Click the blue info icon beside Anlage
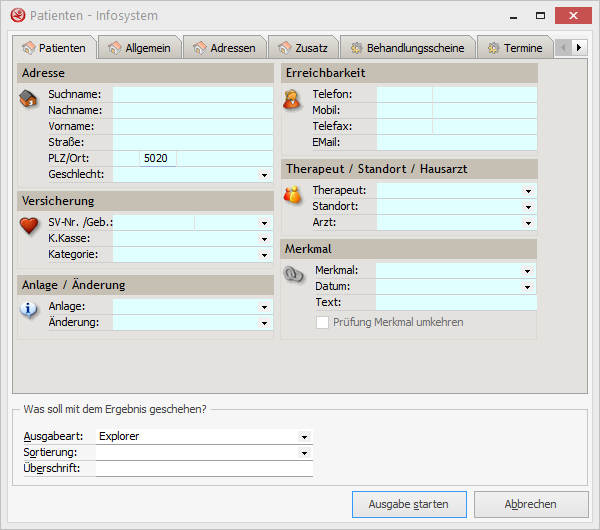 point(29,310)
